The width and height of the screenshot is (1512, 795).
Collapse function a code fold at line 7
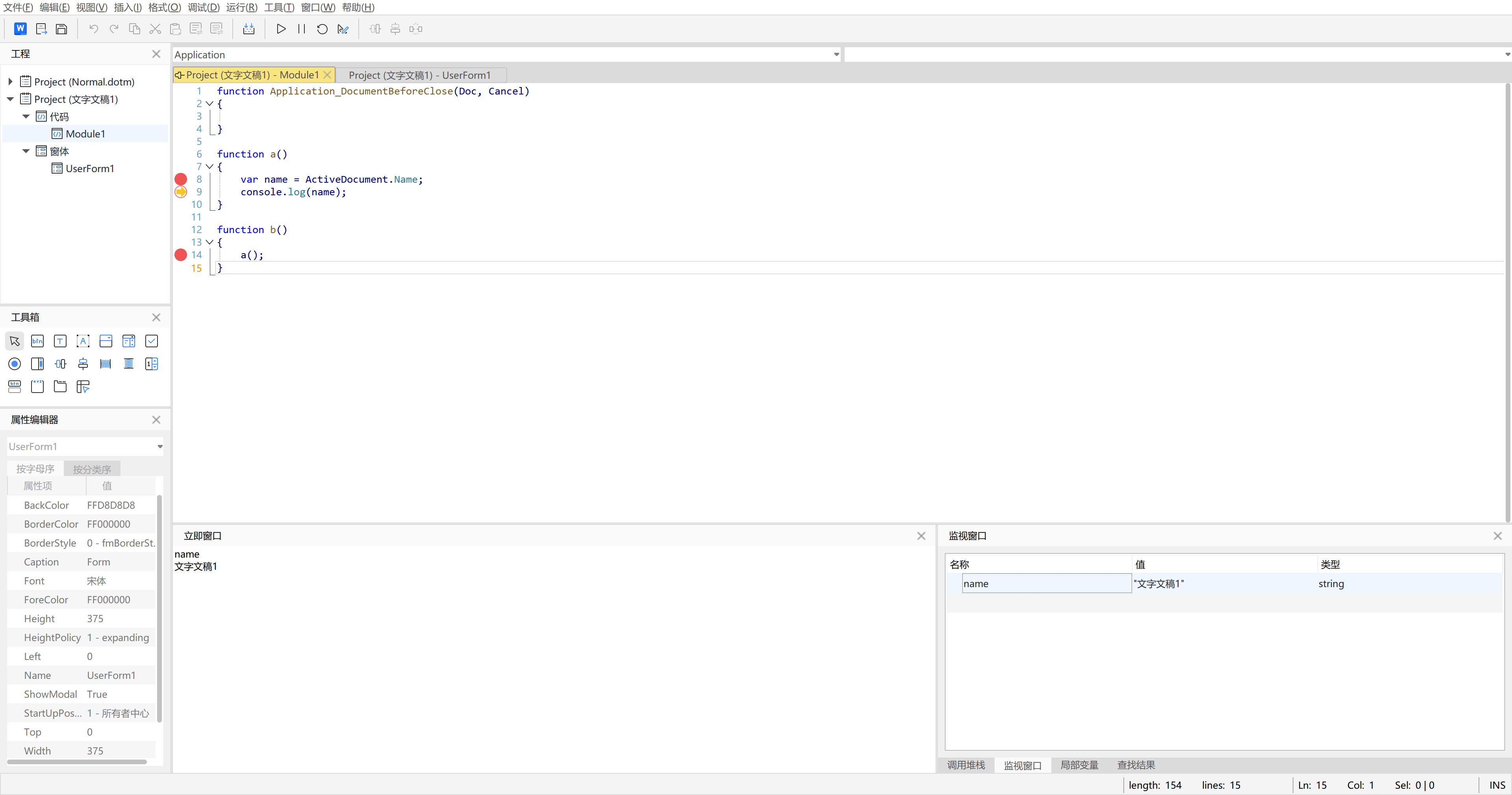pyautogui.click(x=209, y=167)
